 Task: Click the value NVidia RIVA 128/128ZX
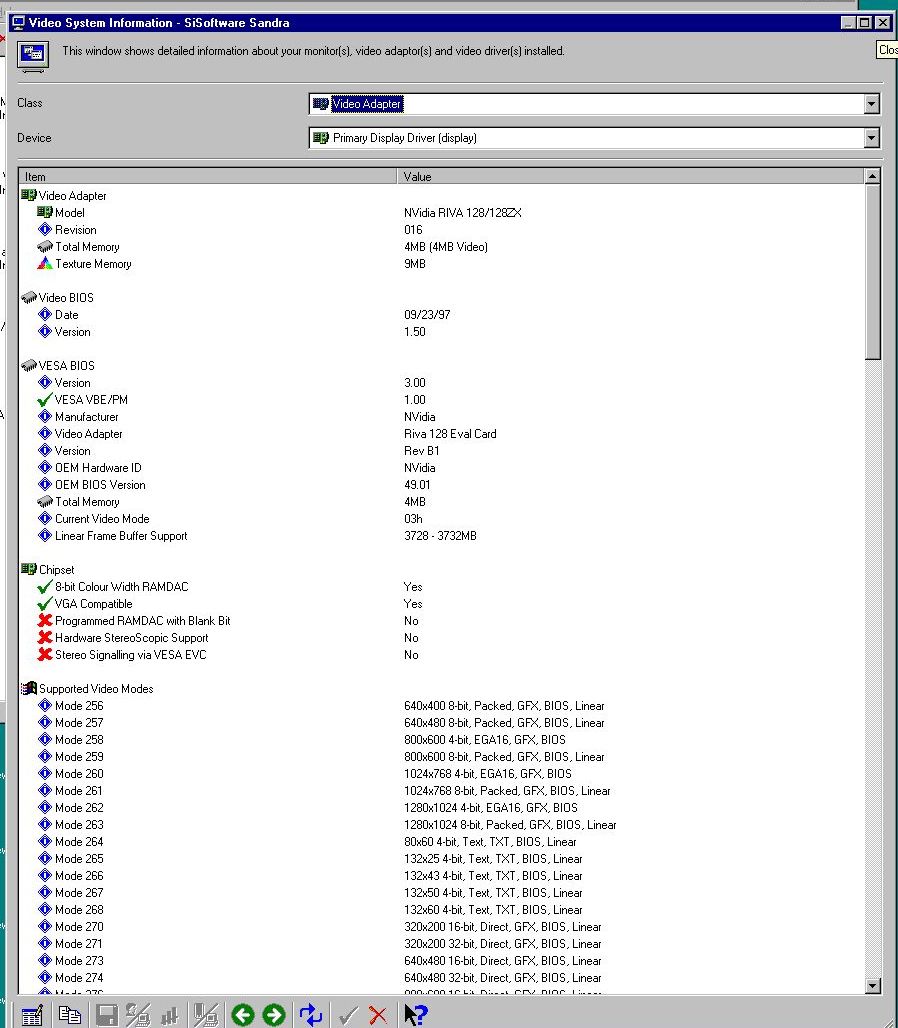coord(463,212)
